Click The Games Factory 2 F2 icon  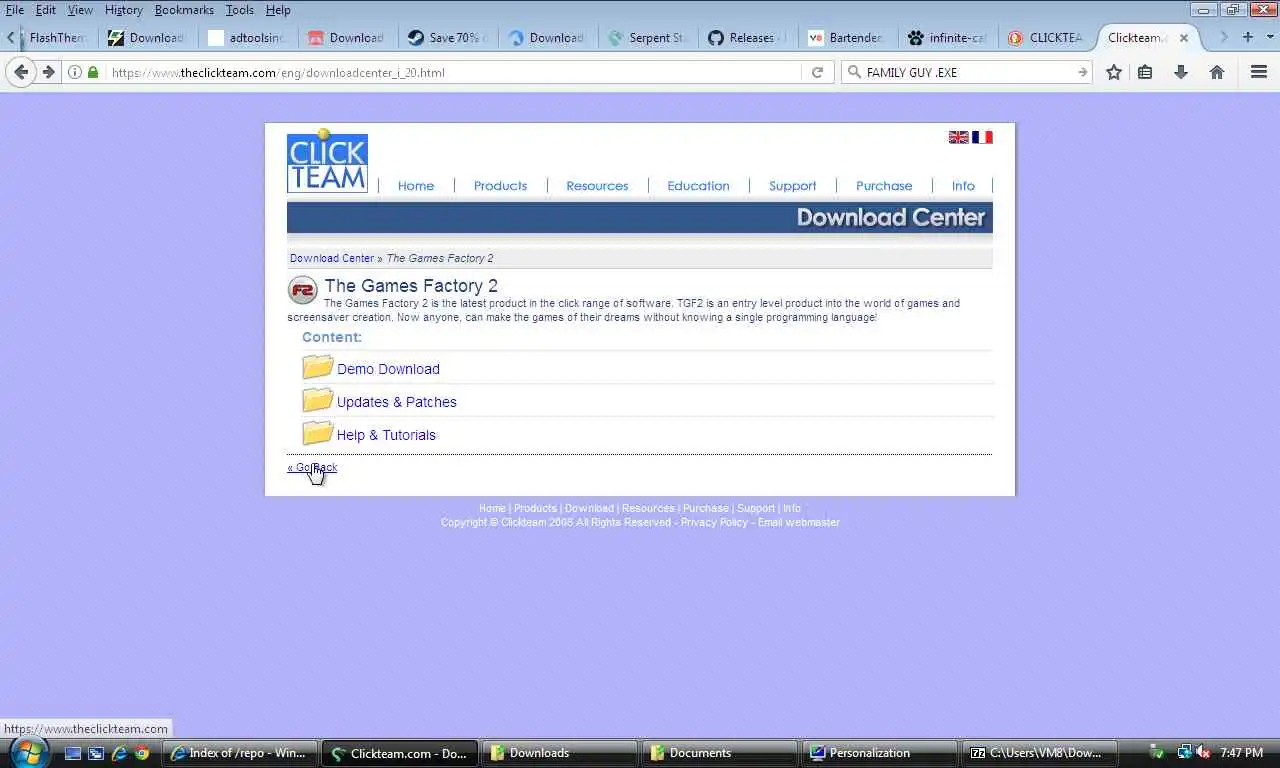302,290
